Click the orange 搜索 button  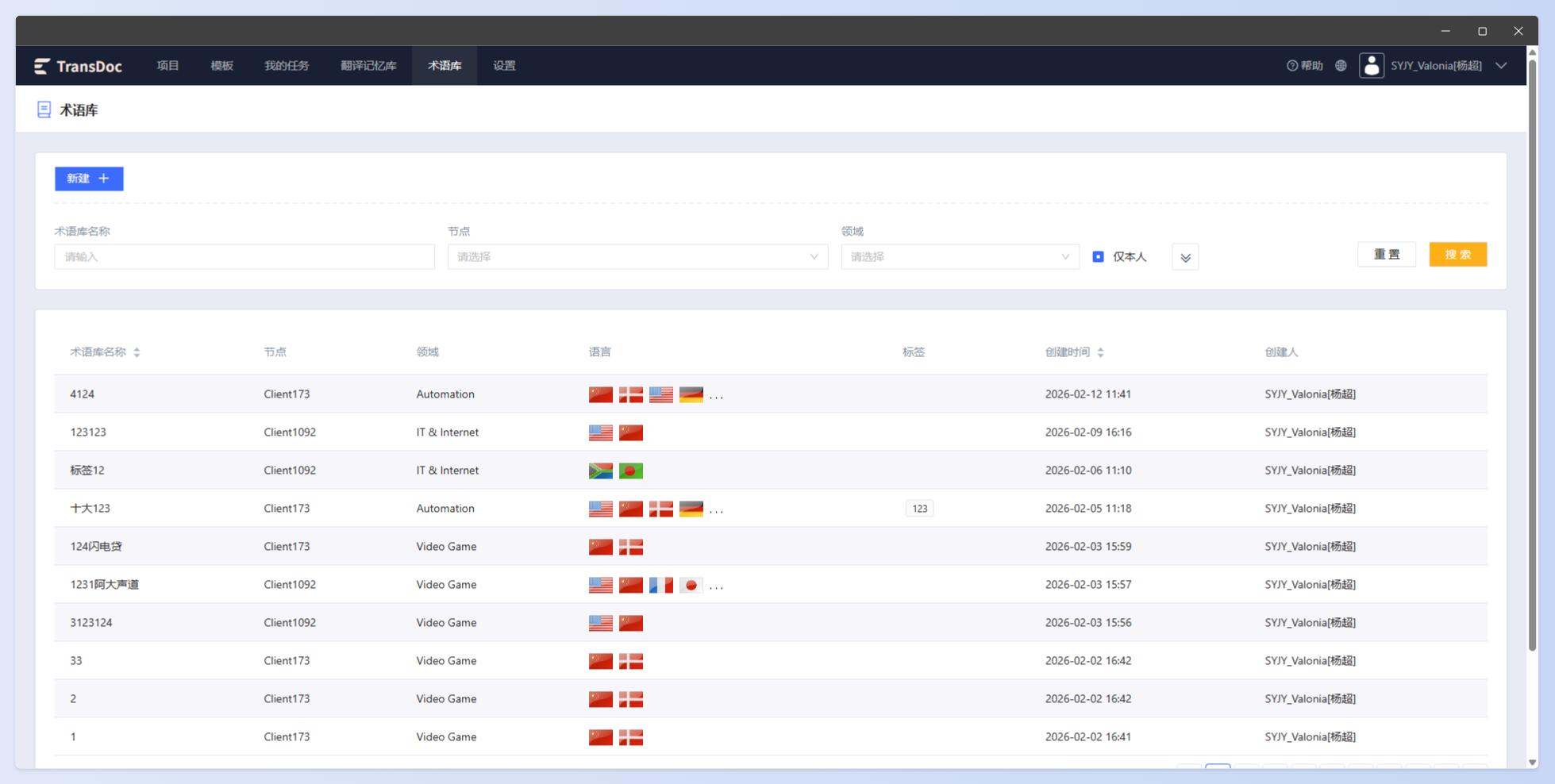click(x=1458, y=254)
